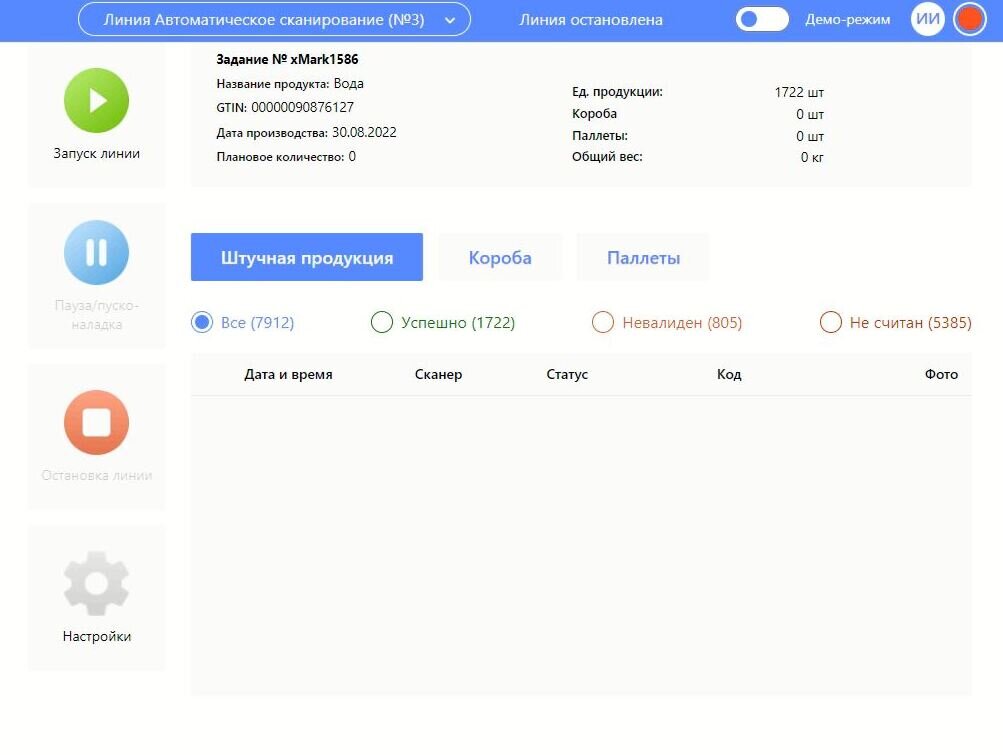This screenshot has width=1003, height=755.
Task: Click the ИИ user avatar circle
Action: [928, 19]
